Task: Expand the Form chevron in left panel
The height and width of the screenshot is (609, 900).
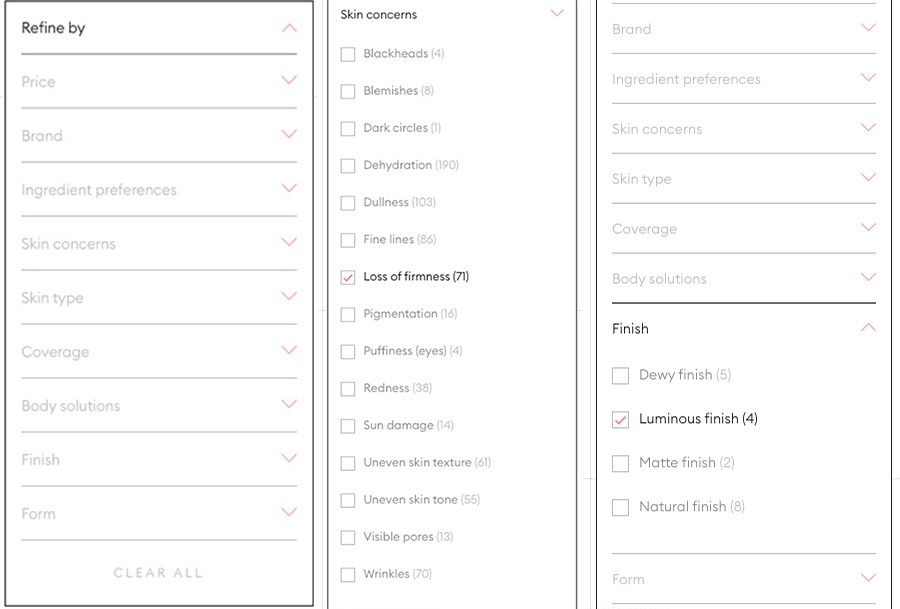Action: (x=289, y=511)
